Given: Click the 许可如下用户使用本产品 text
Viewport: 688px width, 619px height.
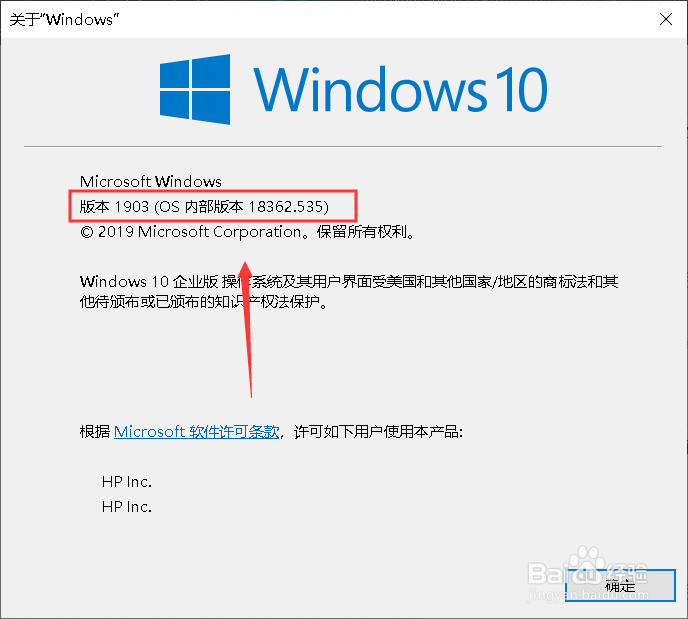Looking at the screenshot, I should pyautogui.click(x=378, y=432).
